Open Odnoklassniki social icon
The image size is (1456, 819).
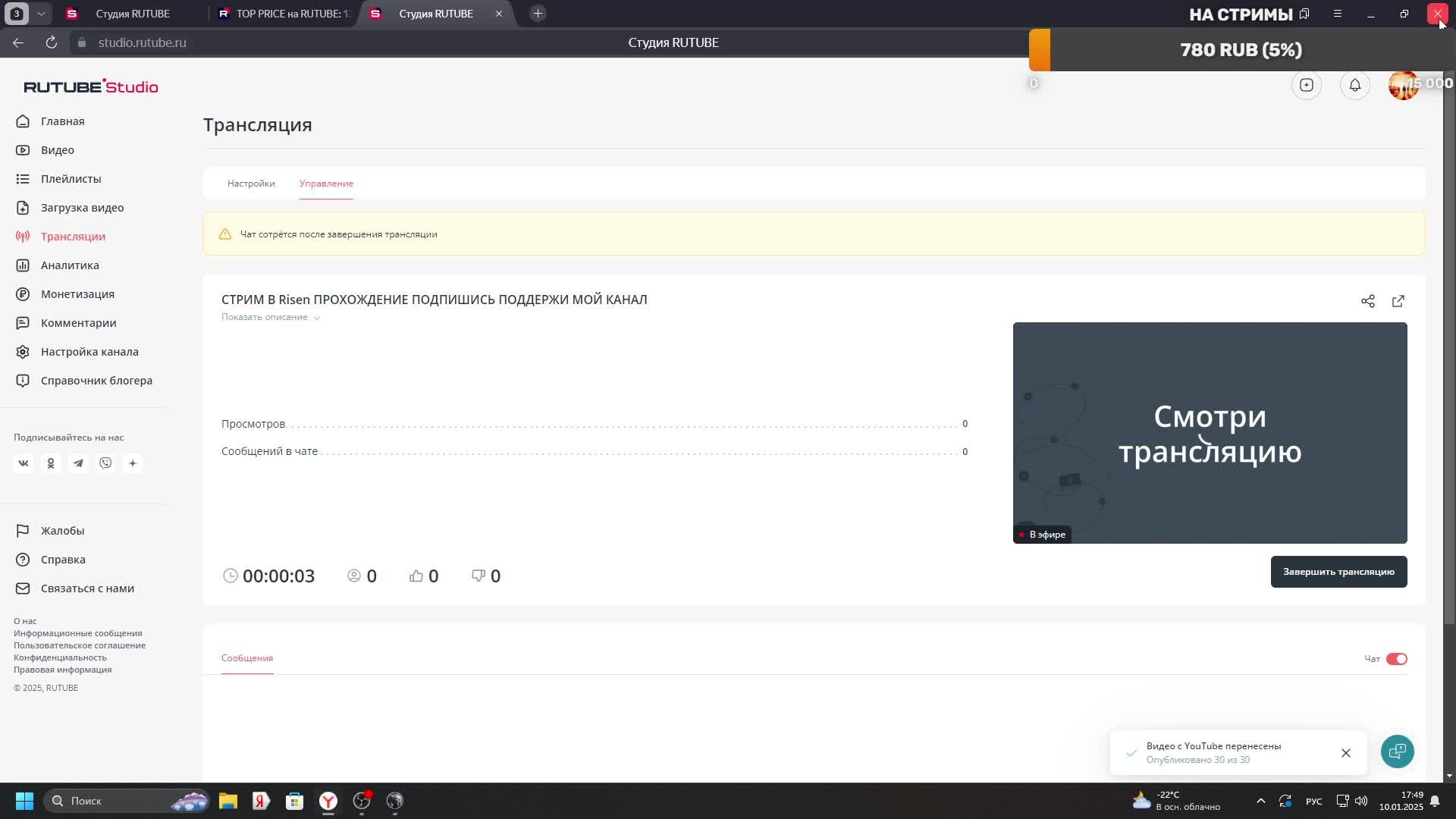tap(51, 463)
